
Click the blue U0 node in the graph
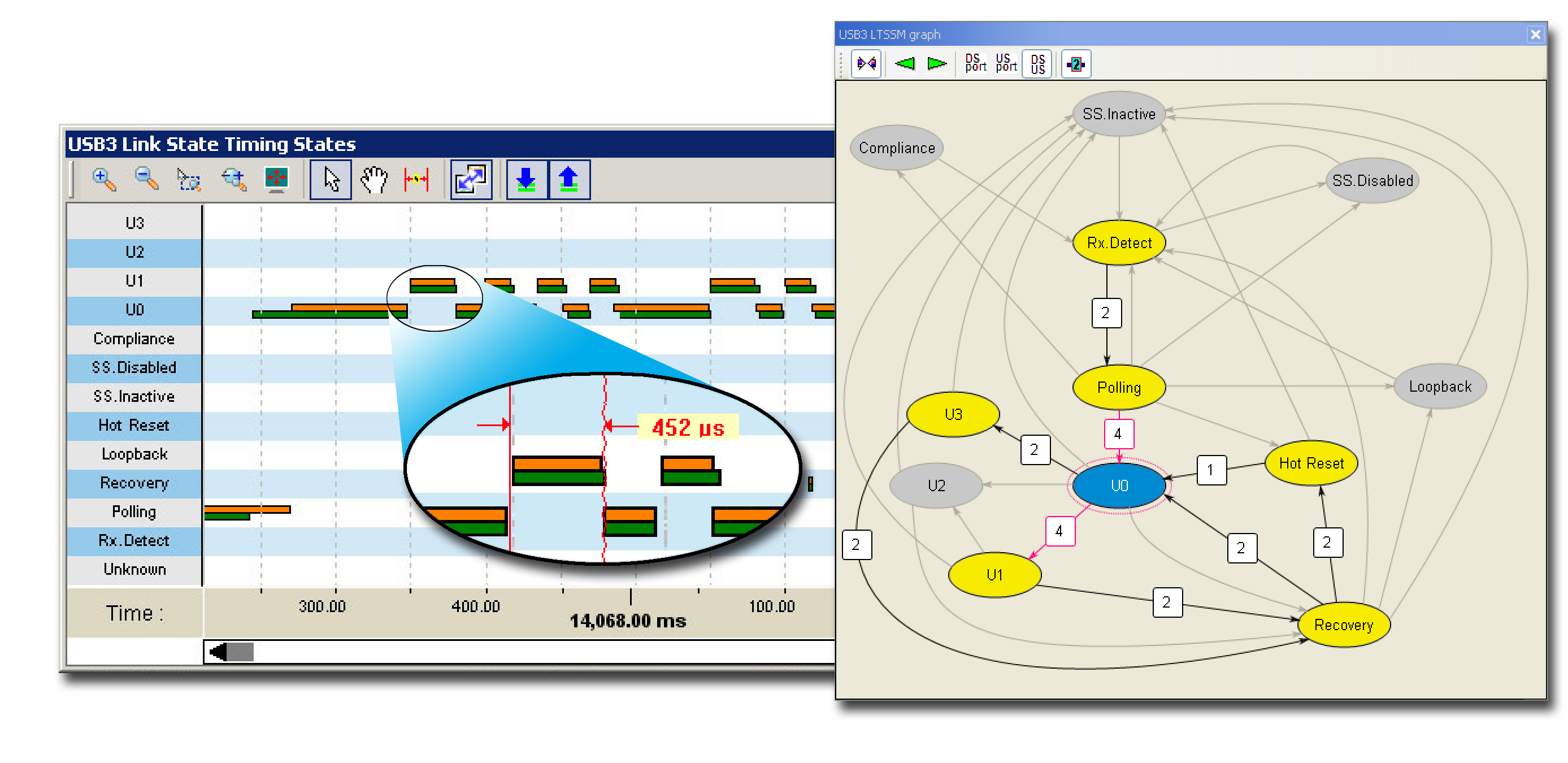click(x=1119, y=485)
